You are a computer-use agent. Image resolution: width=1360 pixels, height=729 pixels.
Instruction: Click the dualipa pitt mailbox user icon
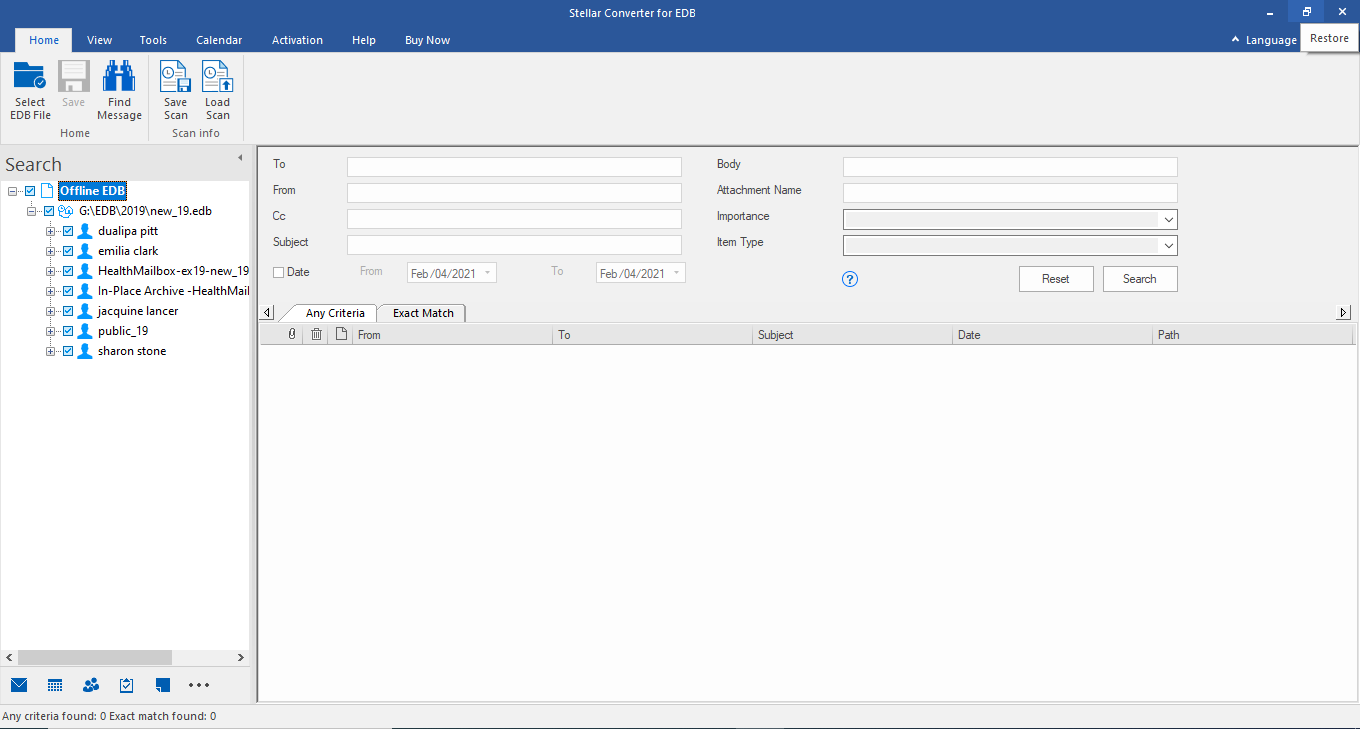(85, 231)
